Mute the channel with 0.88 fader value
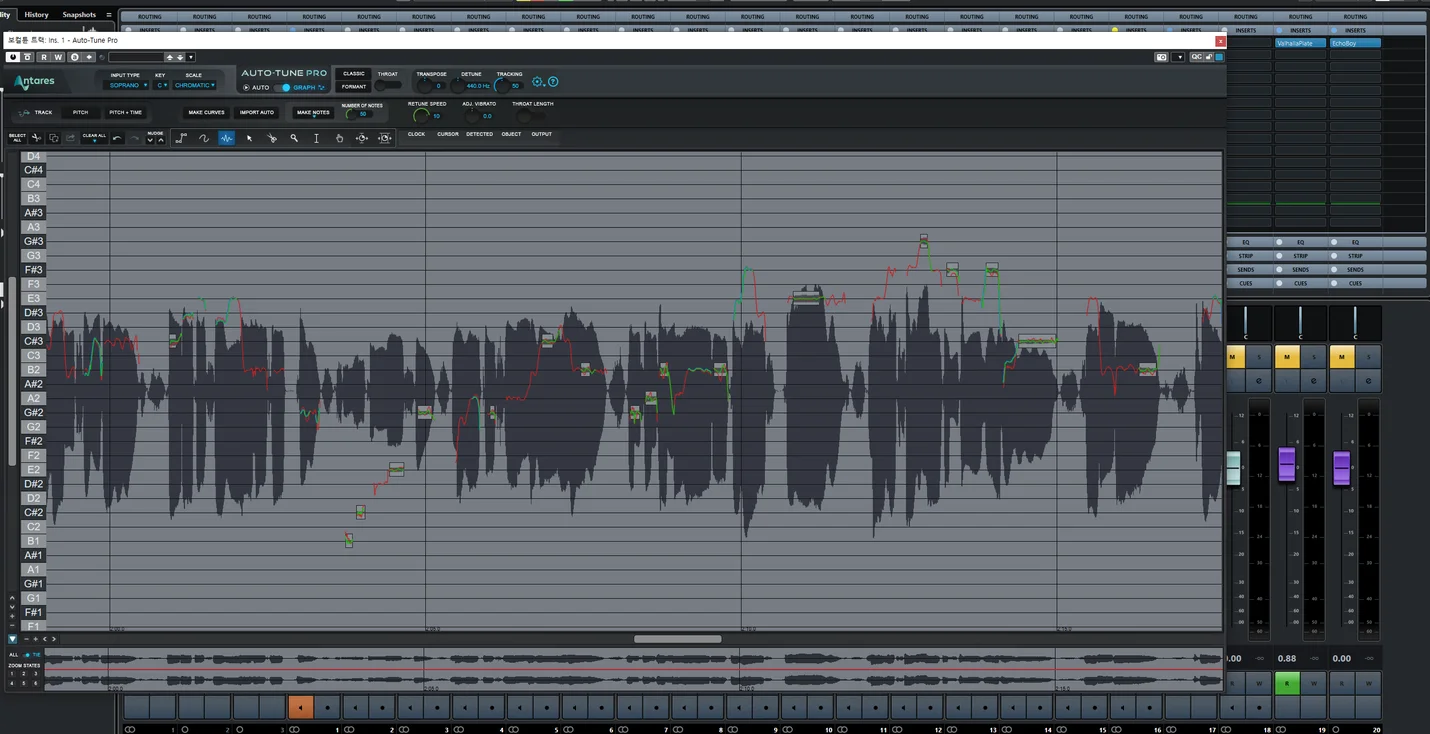The image size is (1430, 734). [x=1287, y=357]
